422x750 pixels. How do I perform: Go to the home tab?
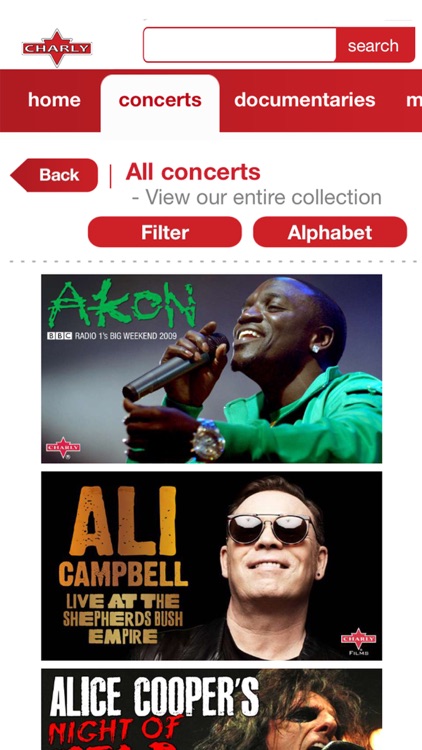54,100
